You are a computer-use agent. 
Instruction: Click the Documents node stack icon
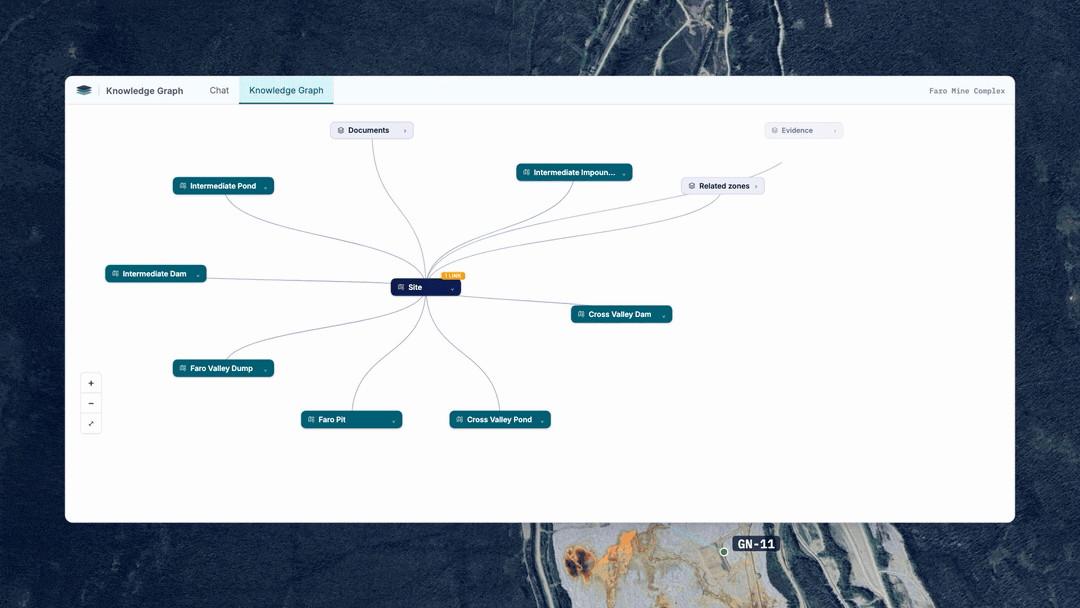[x=341, y=130]
